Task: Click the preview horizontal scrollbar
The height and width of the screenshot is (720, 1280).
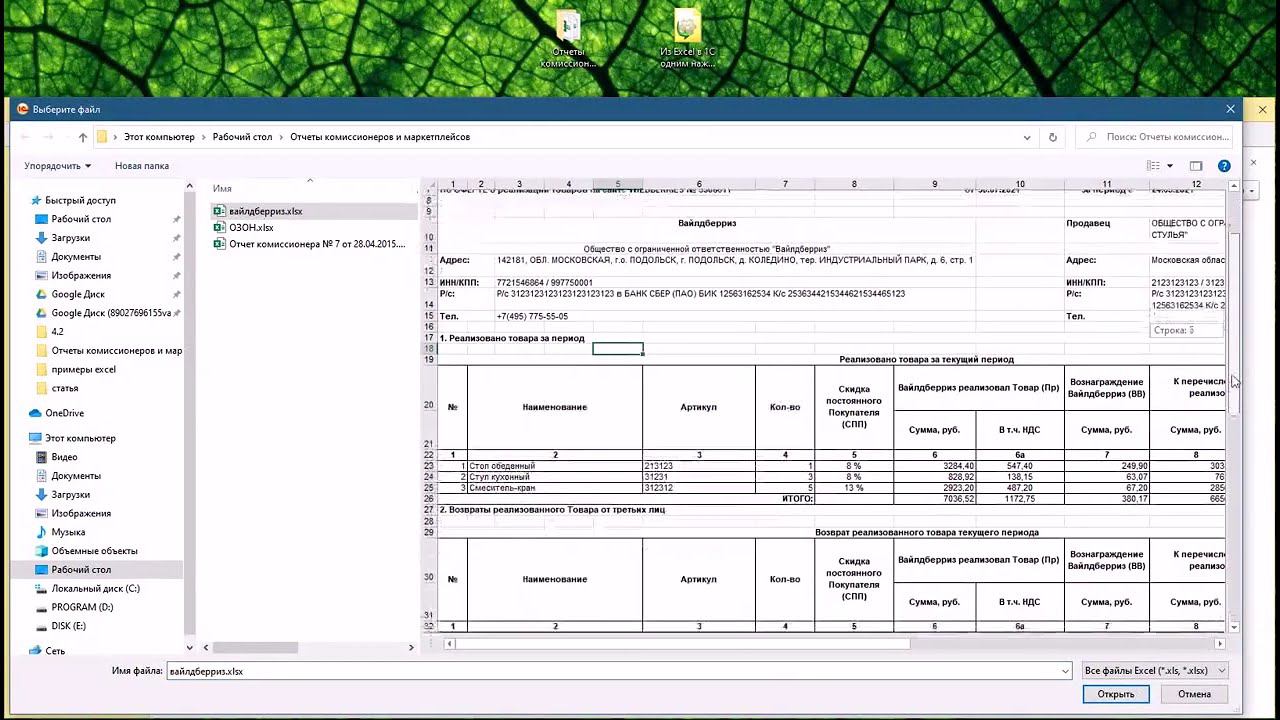Action: tap(678, 644)
